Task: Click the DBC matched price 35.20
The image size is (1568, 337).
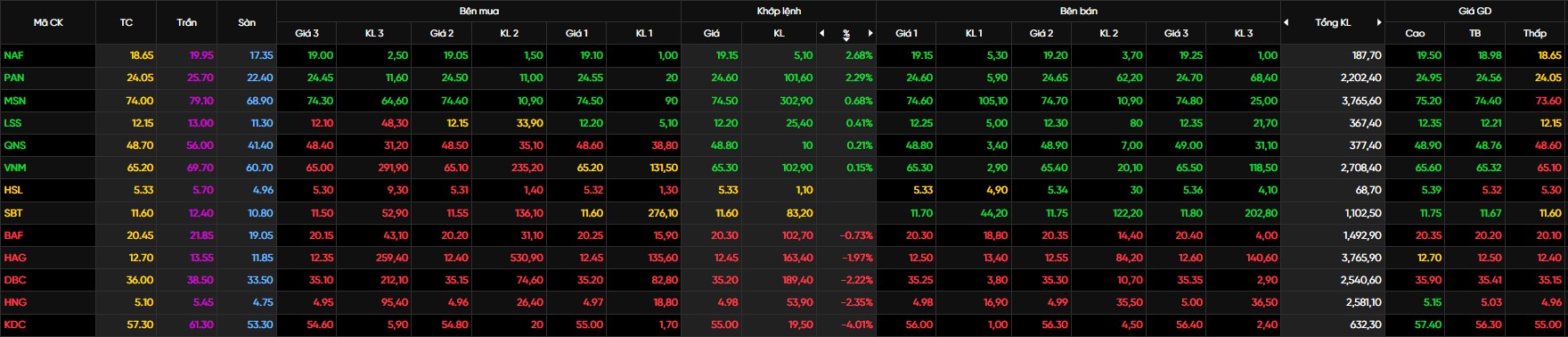Action: (726, 280)
